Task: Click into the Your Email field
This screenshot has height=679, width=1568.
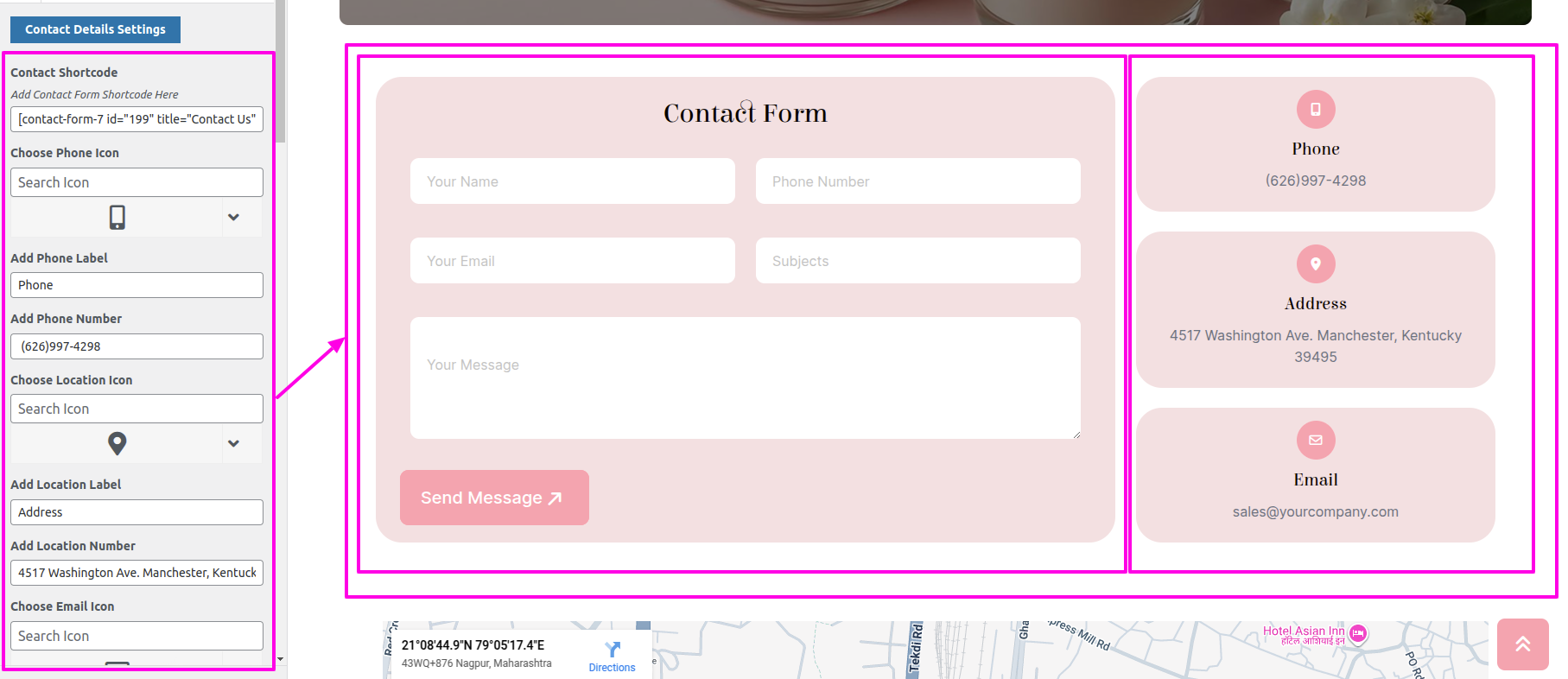Action: click(572, 261)
